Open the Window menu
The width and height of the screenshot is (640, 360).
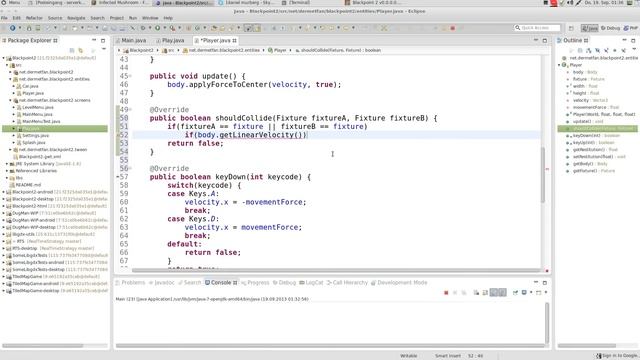click(150, 18)
